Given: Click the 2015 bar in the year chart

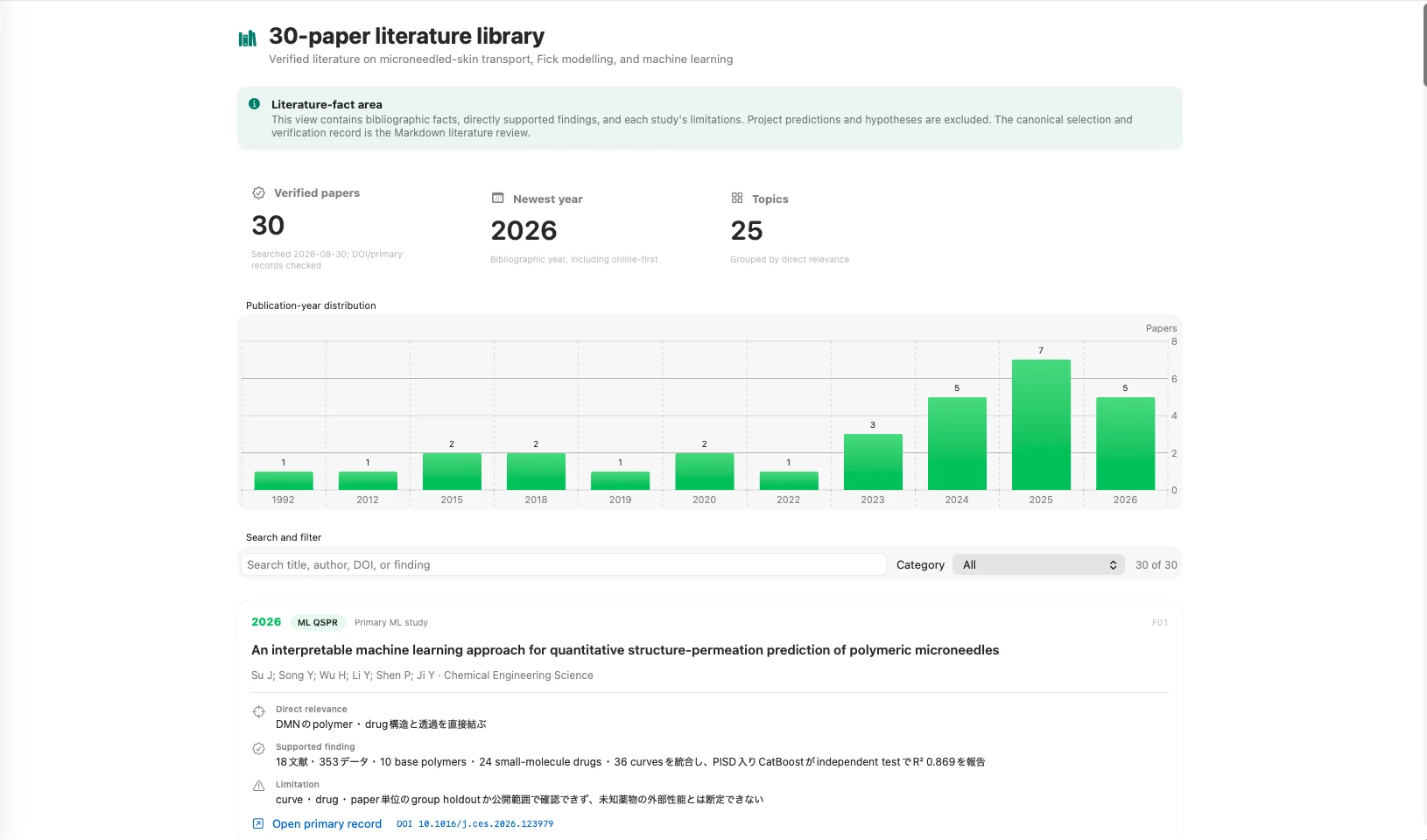Looking at the screenshot, I should tap(452, 472).
